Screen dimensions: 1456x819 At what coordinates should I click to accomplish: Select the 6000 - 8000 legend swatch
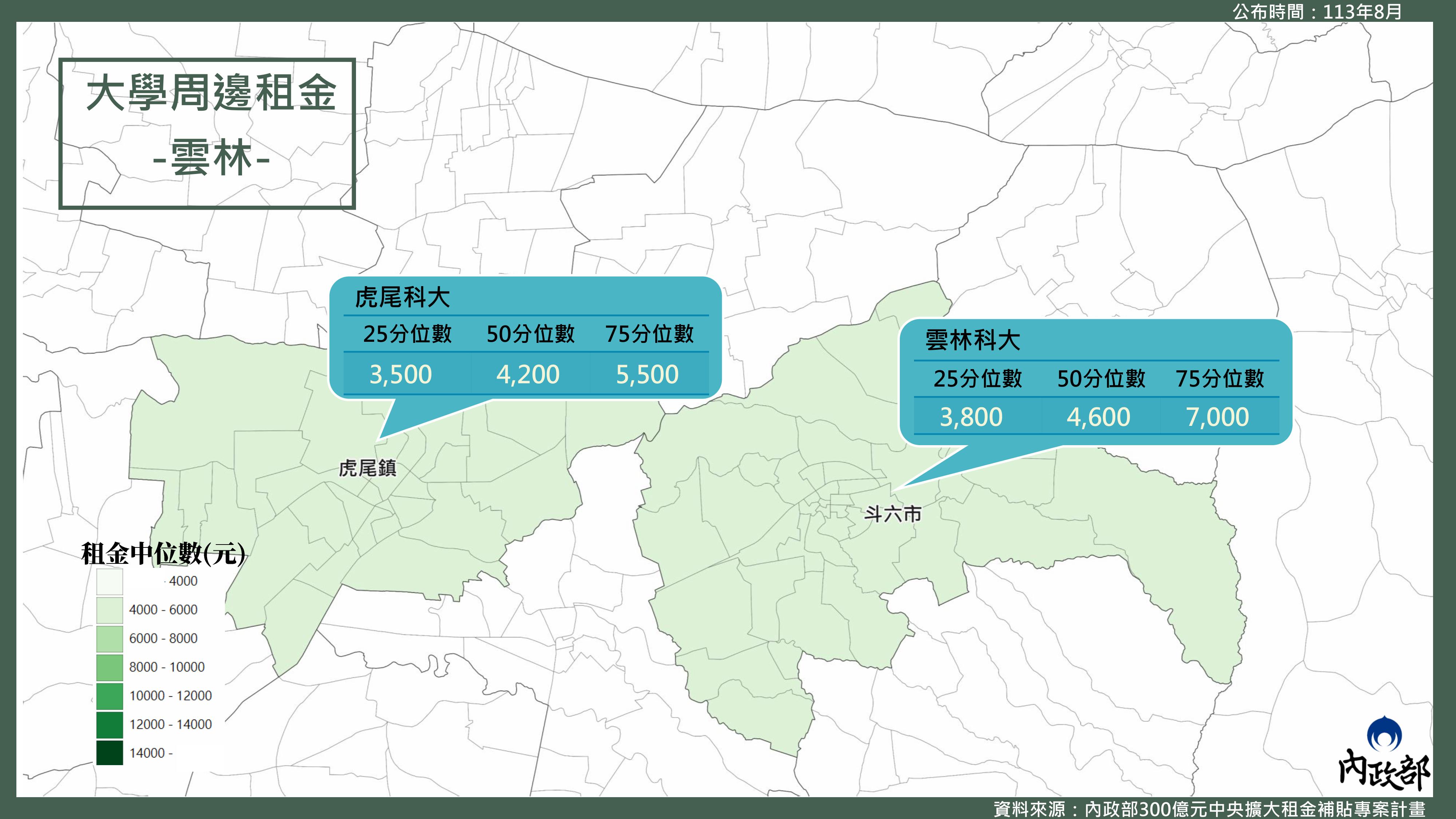109,639
